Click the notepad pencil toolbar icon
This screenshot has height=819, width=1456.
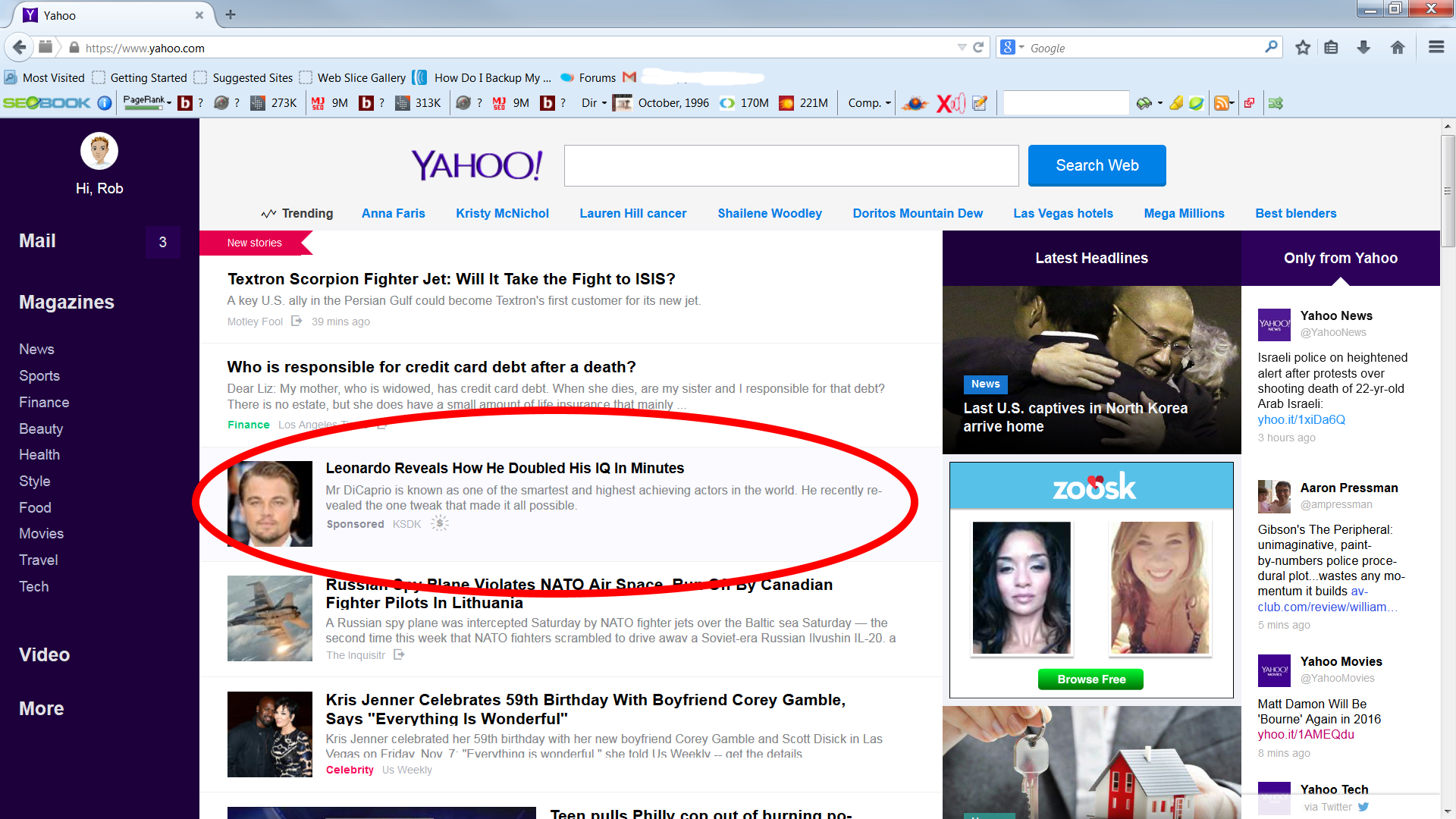point(980,102)
